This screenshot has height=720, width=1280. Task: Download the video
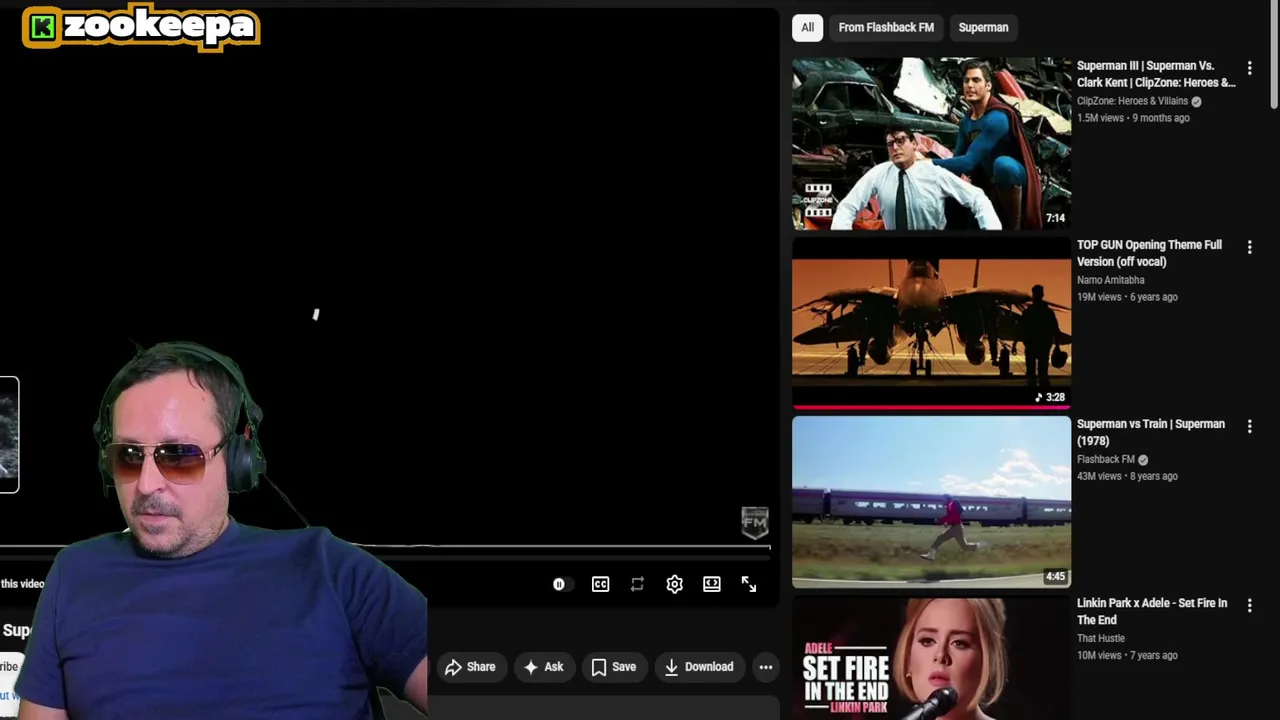coord(698,667)
